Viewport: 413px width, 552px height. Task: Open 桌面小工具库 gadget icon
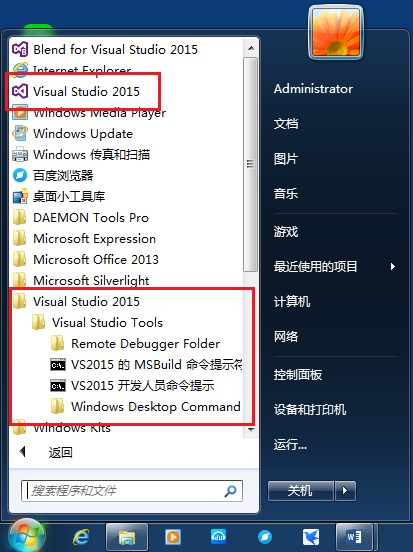[x=20, y=196]
